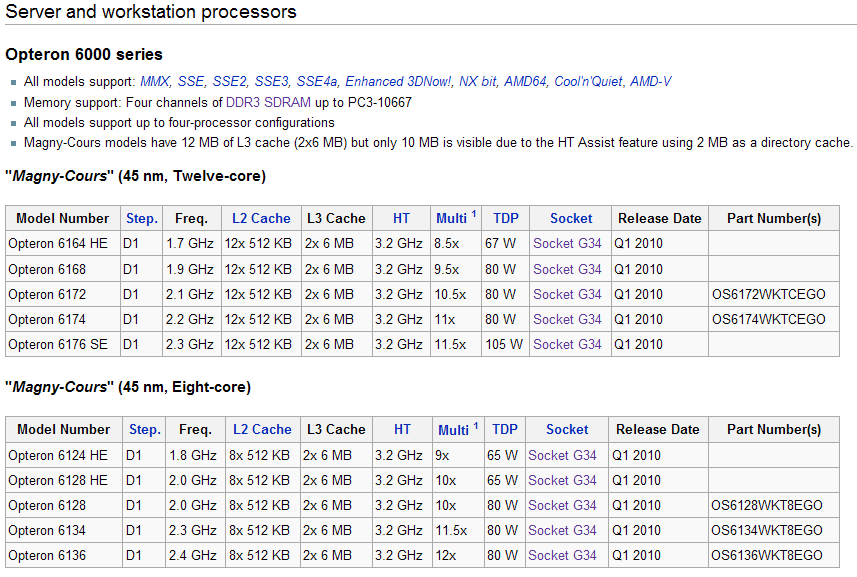Click the 1.7 GHz frequency cell
This screenshot has width=857, height=577.
pos(191,243)
